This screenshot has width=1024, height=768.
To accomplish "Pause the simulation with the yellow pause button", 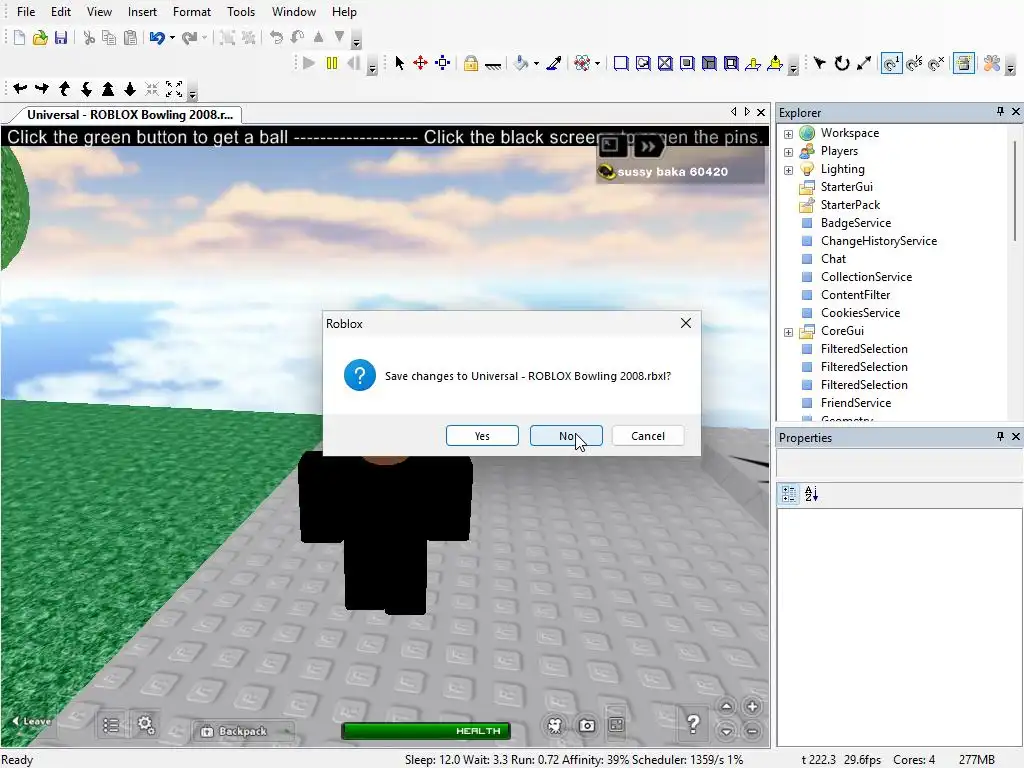I will pyautogui.click(x=332, y=63).
